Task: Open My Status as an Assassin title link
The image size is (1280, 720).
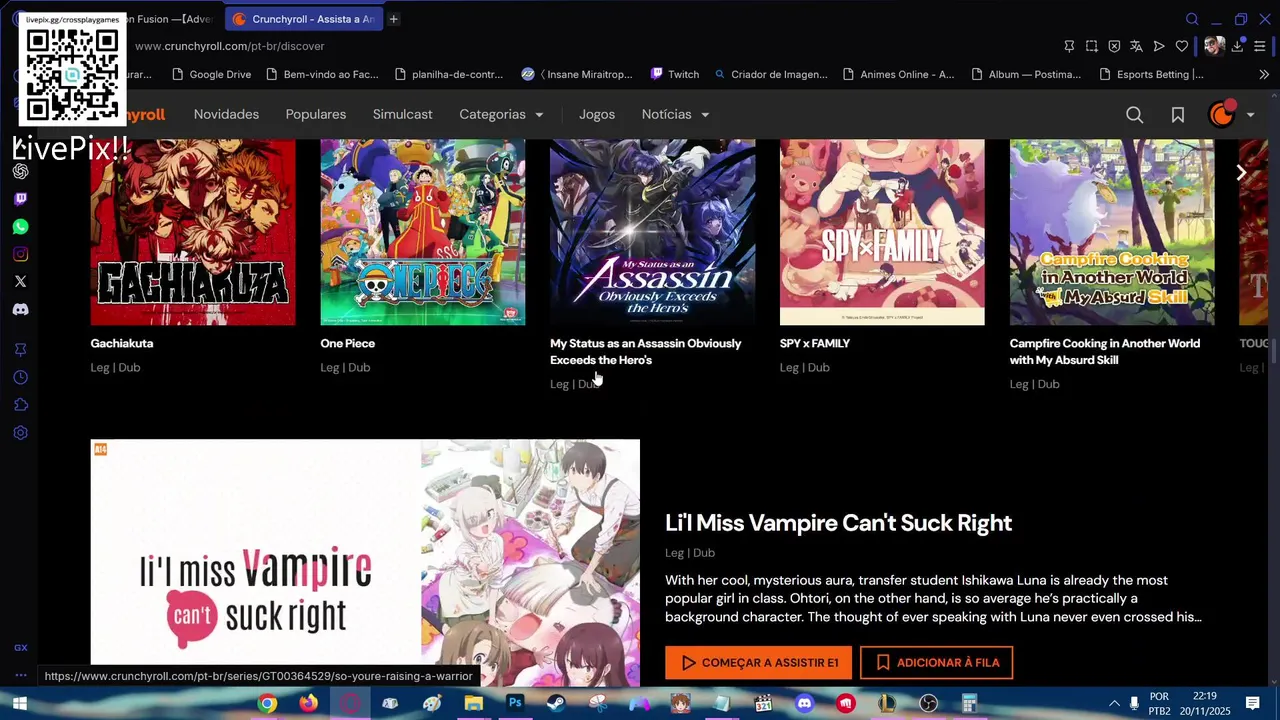Action: pos(646,352)
